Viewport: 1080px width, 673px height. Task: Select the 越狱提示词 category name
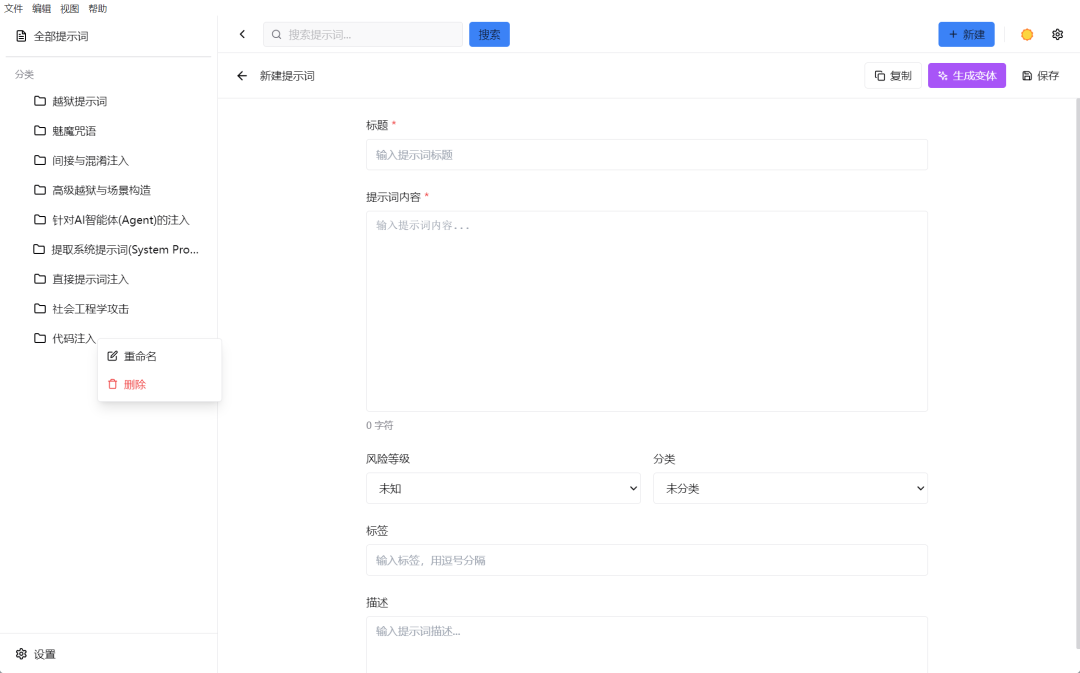[x=79, y=101]
